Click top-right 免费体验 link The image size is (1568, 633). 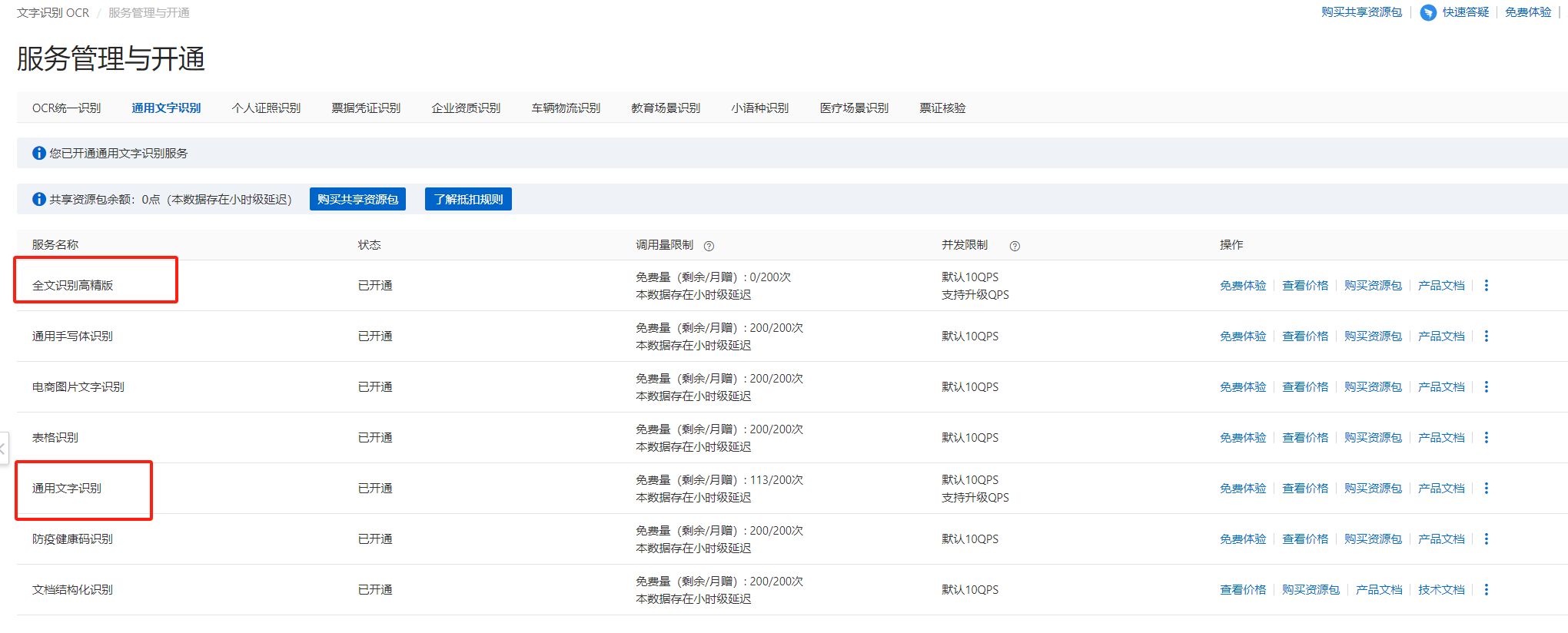click(x=1527, y=12)
